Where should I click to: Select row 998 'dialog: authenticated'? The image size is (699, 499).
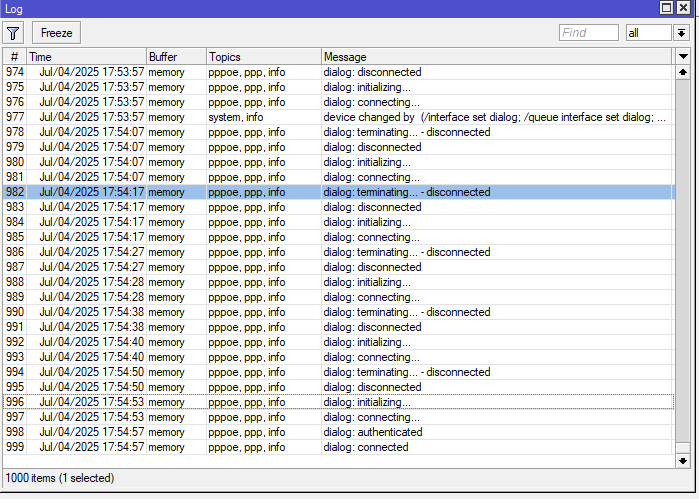pos(338,432)
